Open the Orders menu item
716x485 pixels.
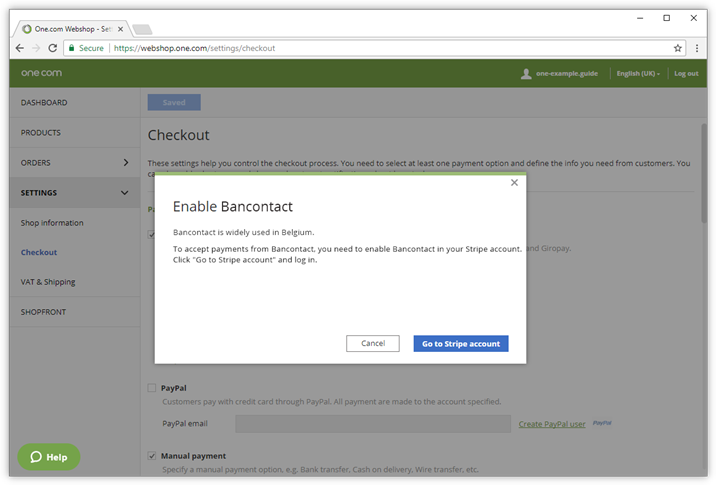(x=75, y=163)
